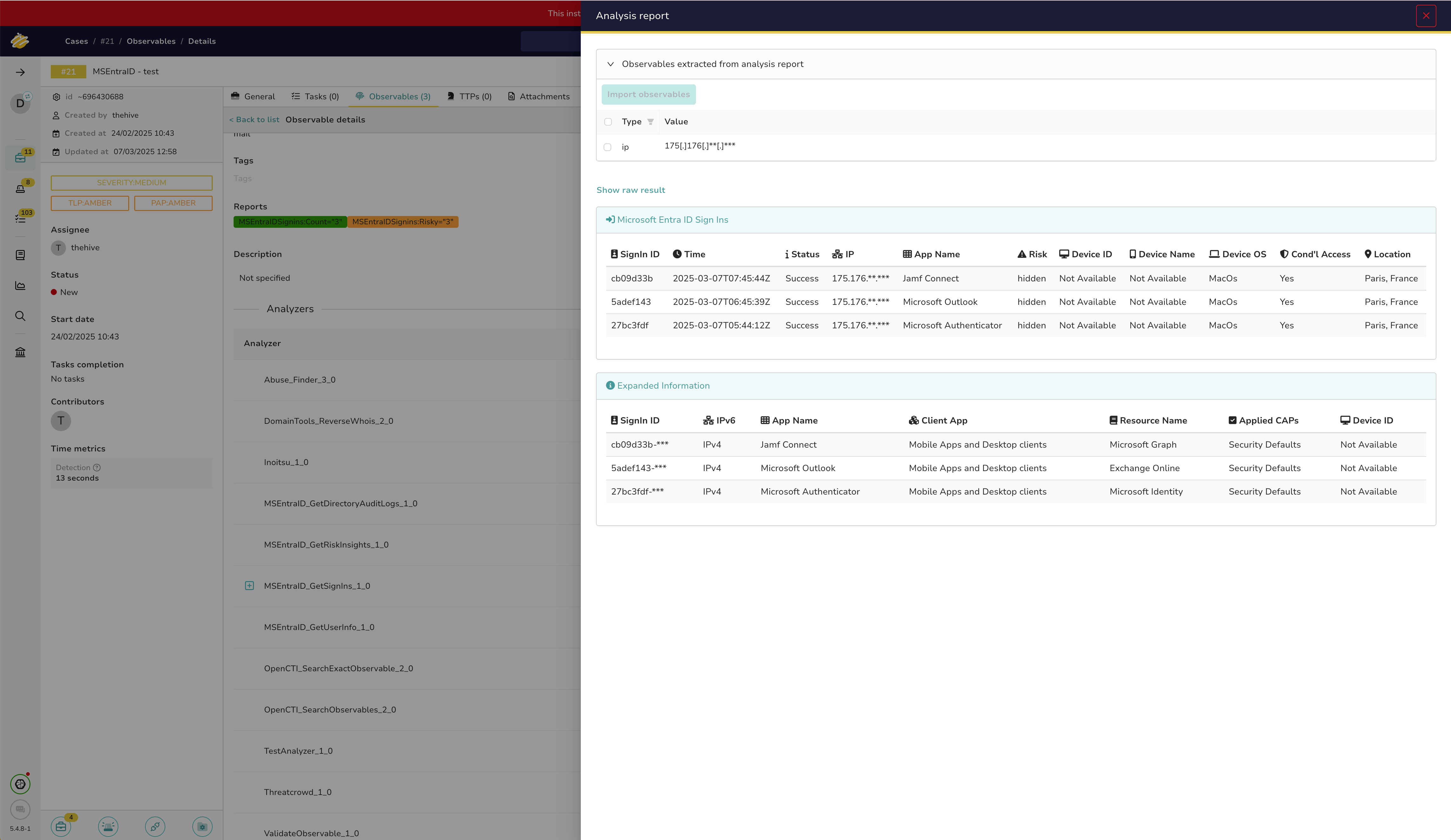The image size is (1451, 840).
Task: Open organisation building icon in sidebar
Action: tap(20, 352)
